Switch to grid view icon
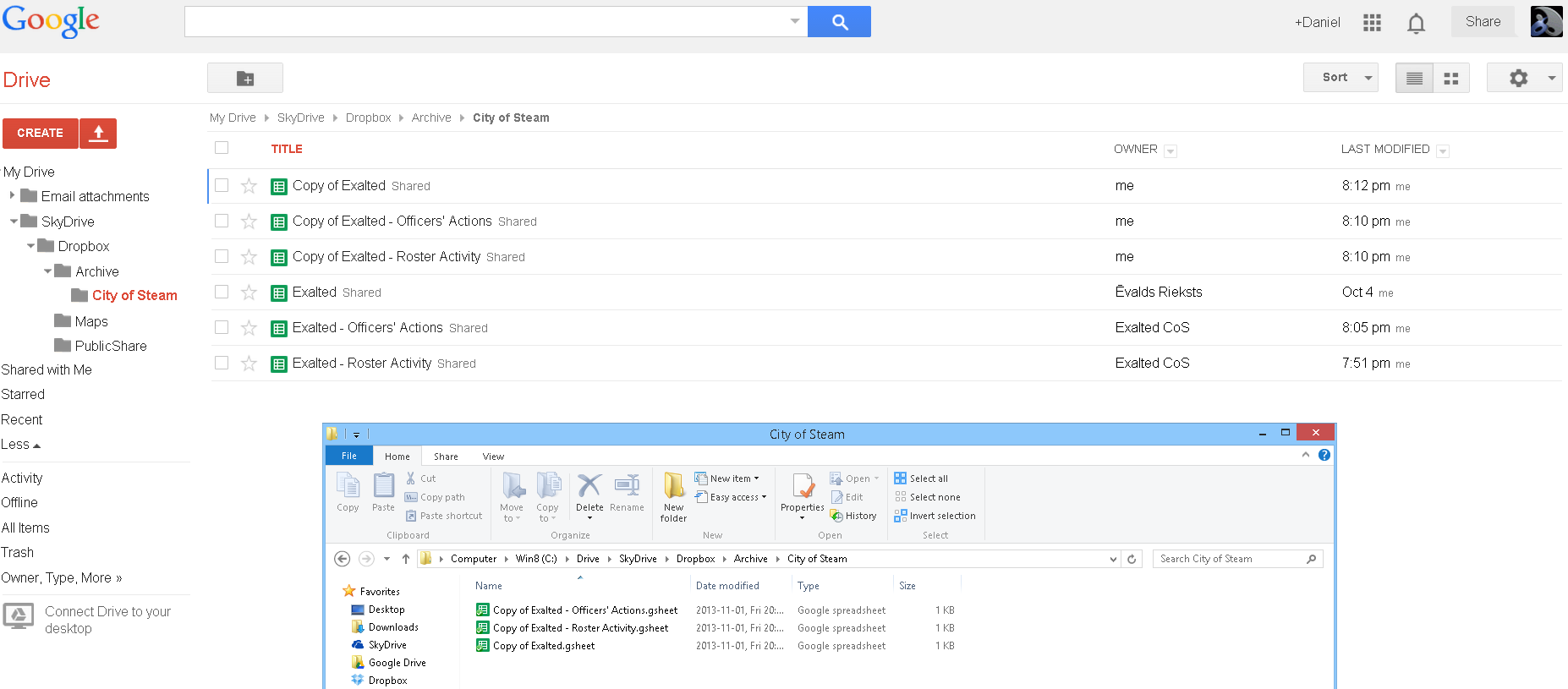1568x689 pixels. point(1451,78)
